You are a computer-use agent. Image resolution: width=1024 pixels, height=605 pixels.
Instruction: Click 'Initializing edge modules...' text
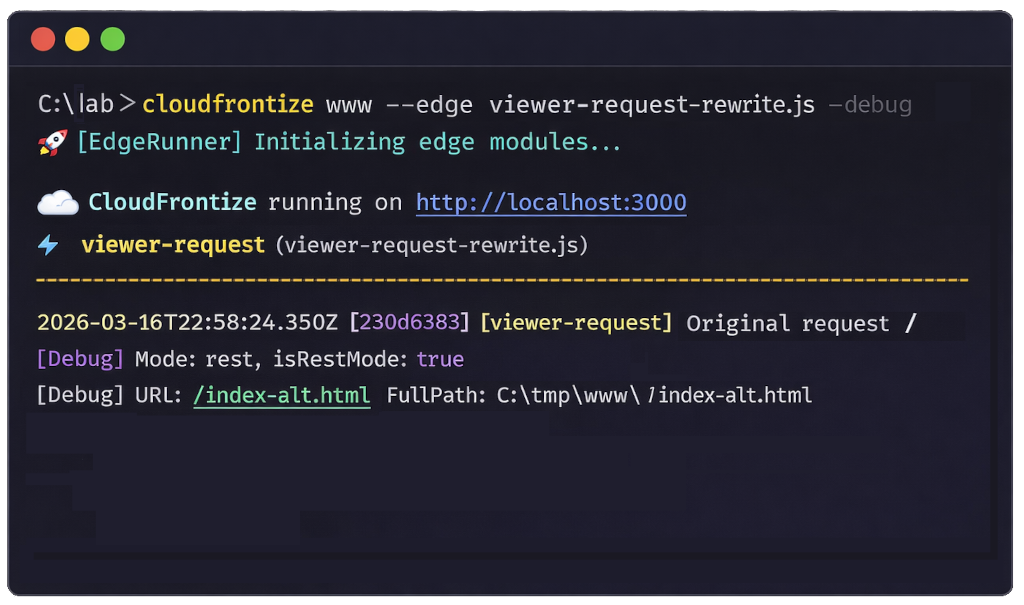point(438,142)
